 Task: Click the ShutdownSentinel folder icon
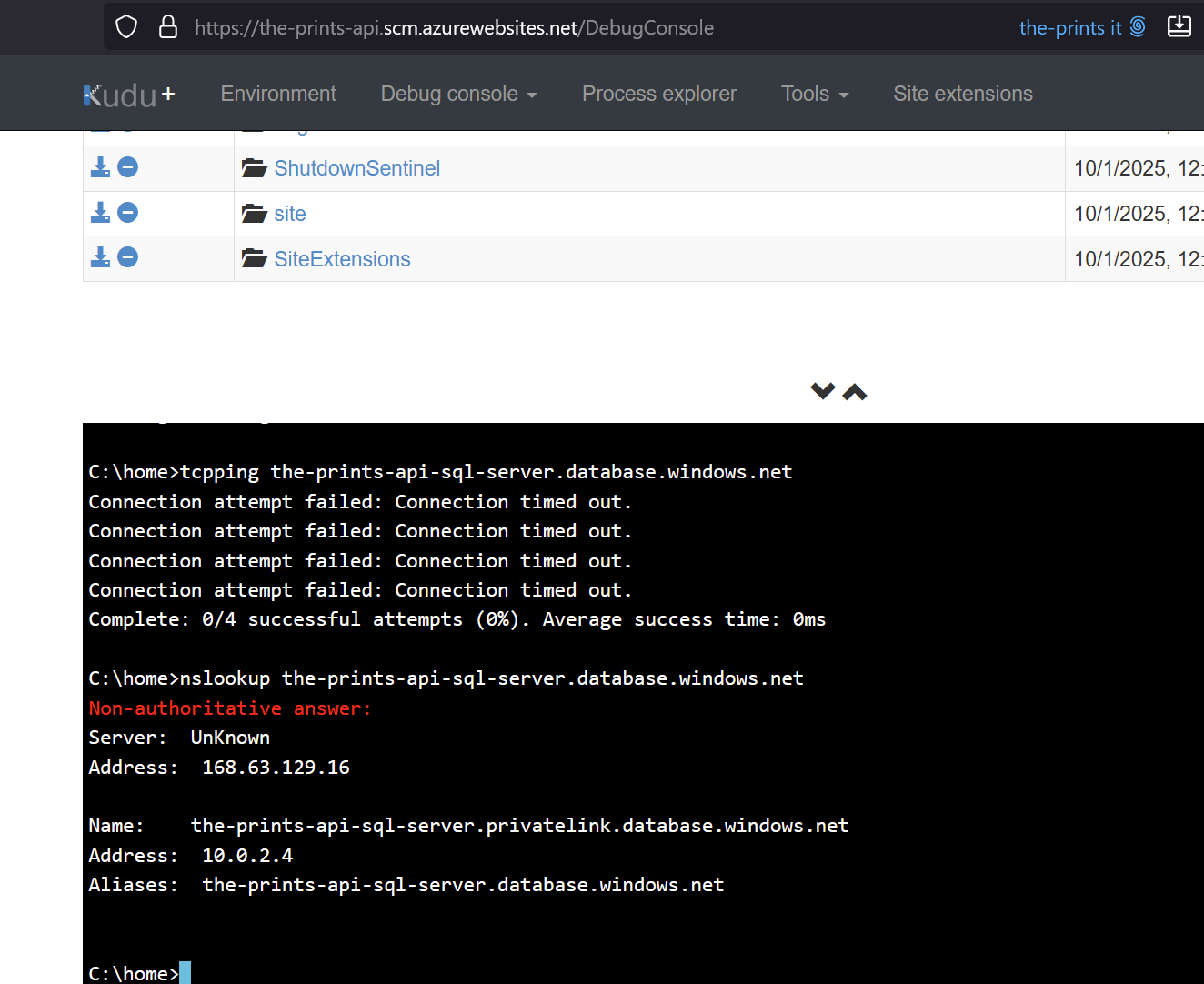[254, 168]
